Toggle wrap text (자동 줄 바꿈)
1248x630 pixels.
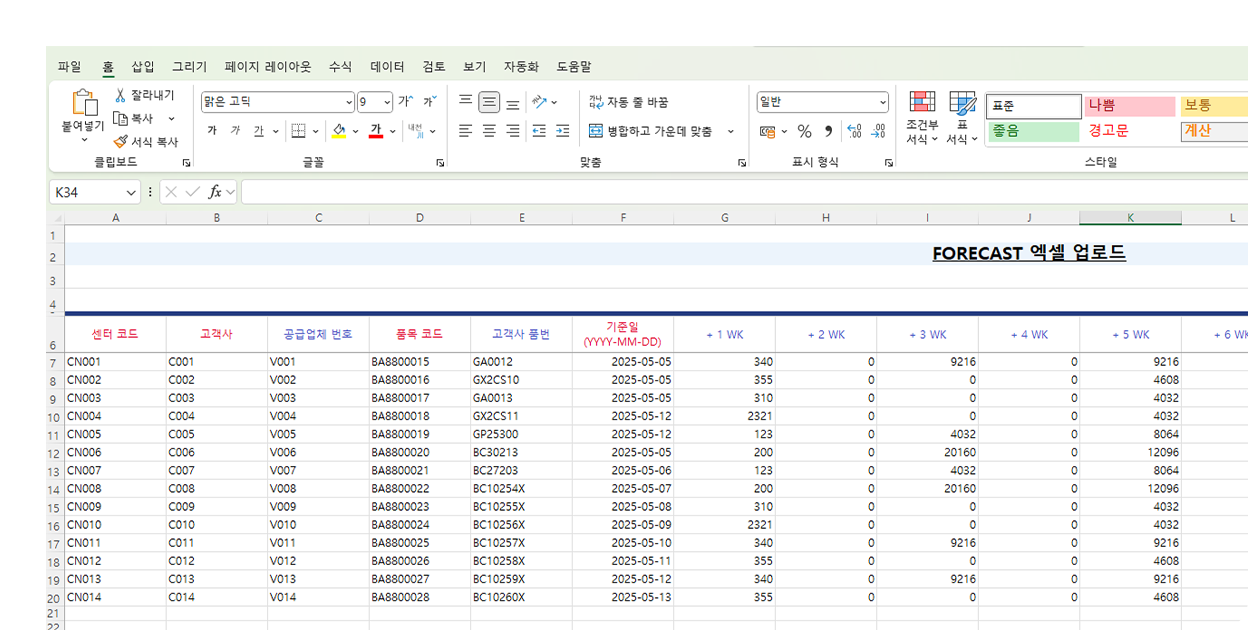(628, 102)
